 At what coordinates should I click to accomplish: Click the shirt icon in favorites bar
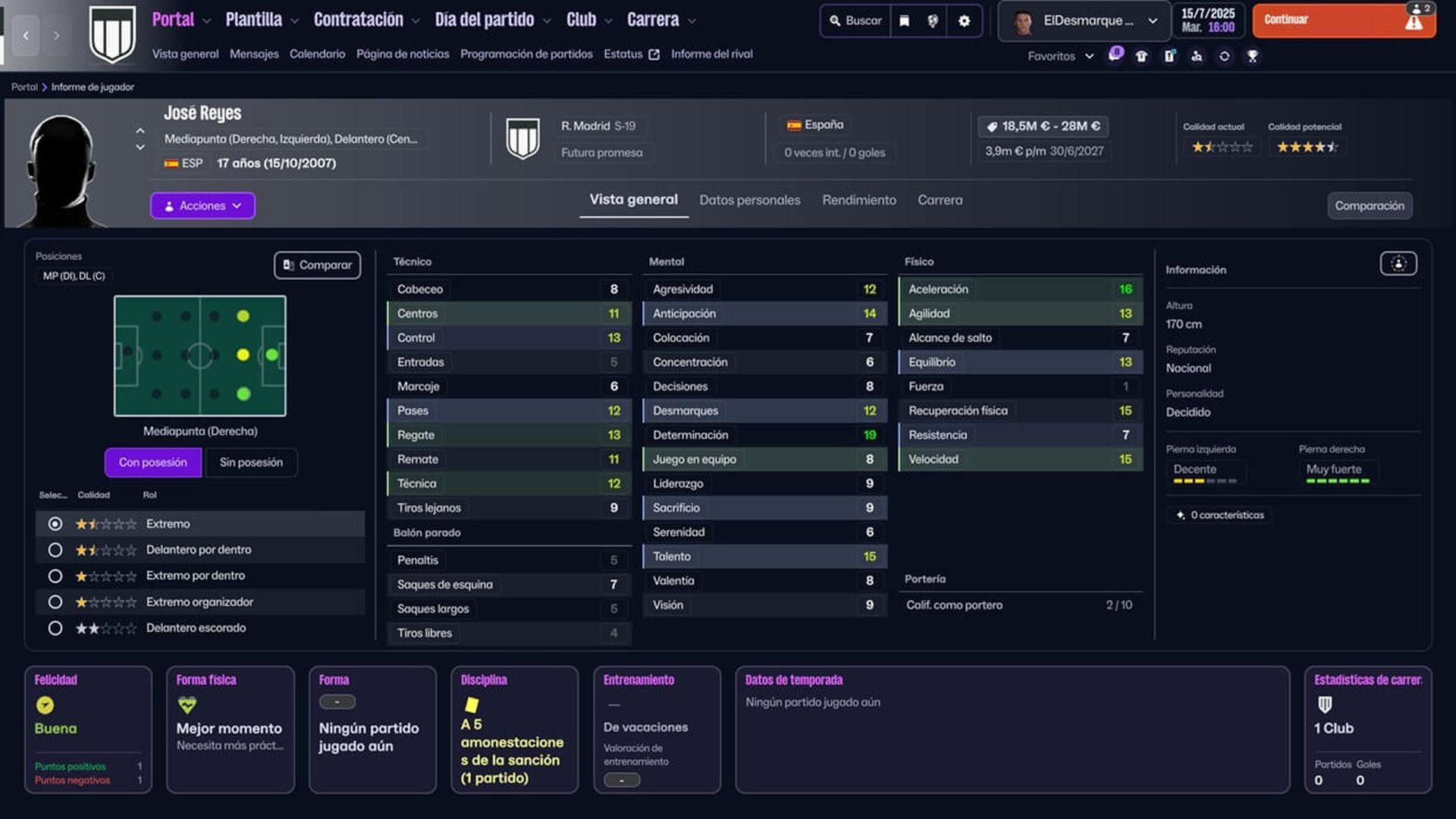(x=1141, y=56)
